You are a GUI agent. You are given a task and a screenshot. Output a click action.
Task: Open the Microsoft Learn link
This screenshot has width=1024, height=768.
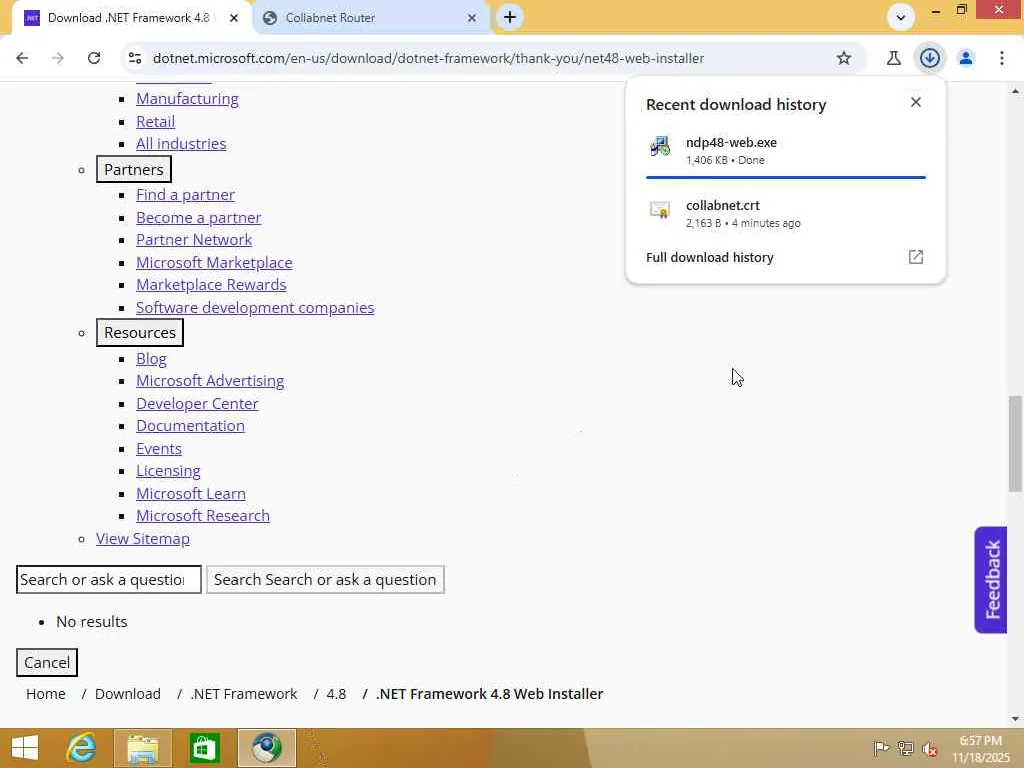[x=191, y=494]
